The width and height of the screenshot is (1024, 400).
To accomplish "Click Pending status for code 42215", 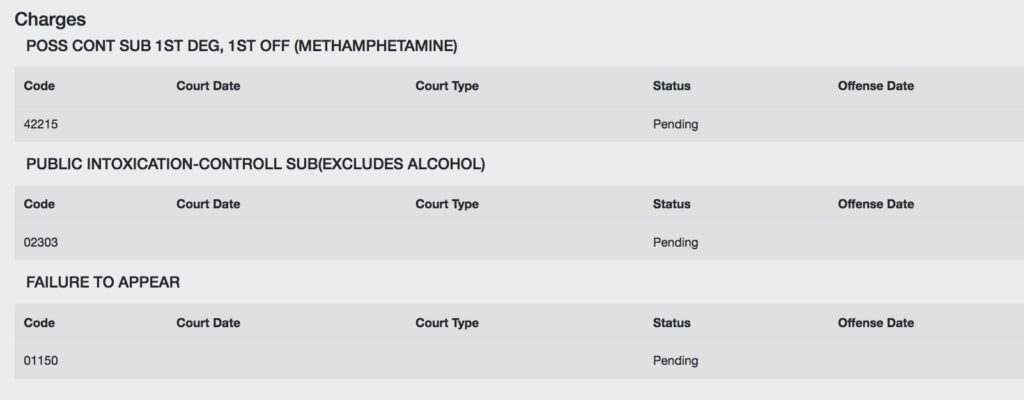I will tap(675, 124).
